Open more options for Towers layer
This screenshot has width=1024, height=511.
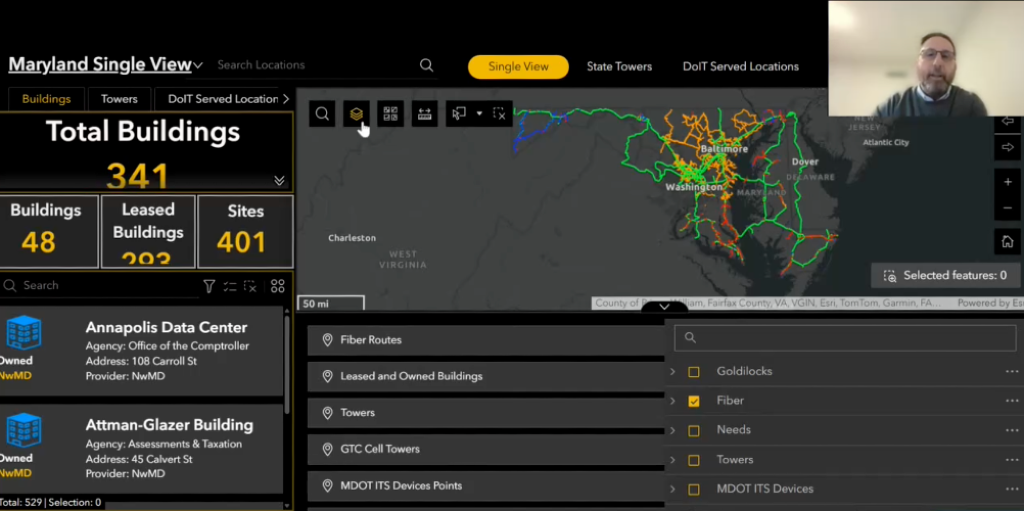(1012, 459)
